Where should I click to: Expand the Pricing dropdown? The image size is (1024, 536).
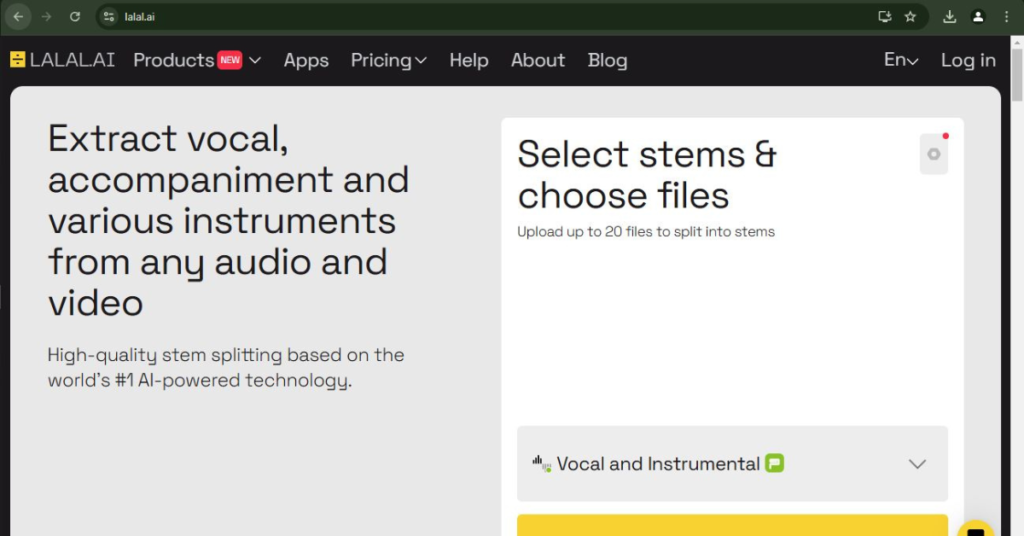click(389, 60)
